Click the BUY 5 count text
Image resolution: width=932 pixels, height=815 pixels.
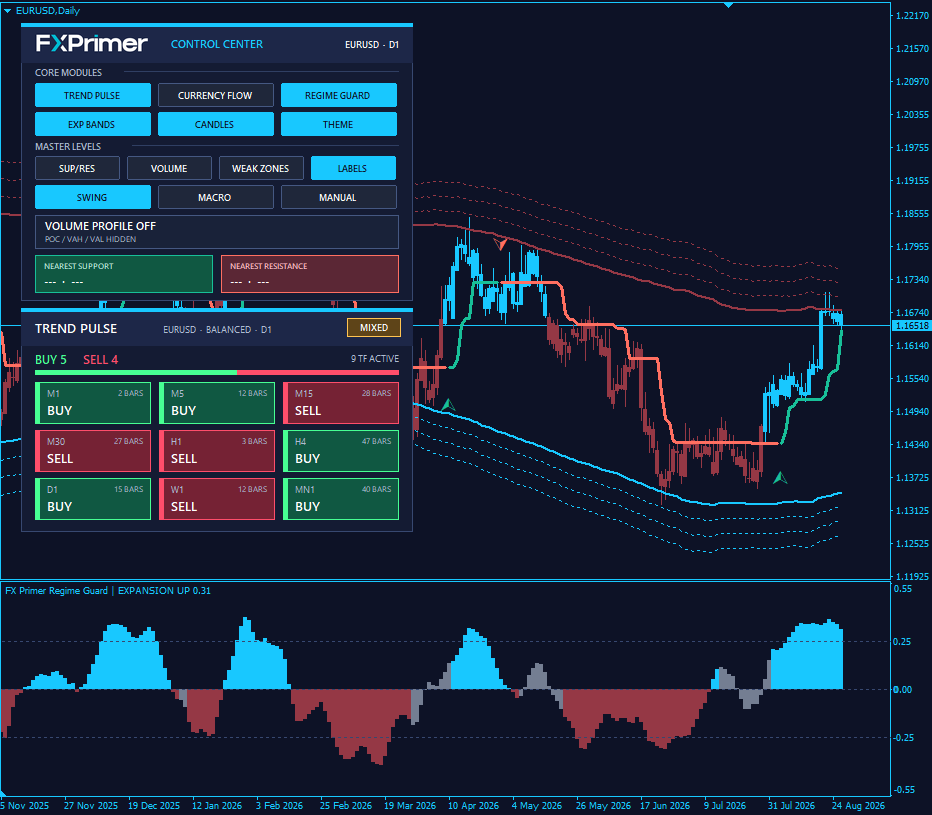tap(51, 360)
